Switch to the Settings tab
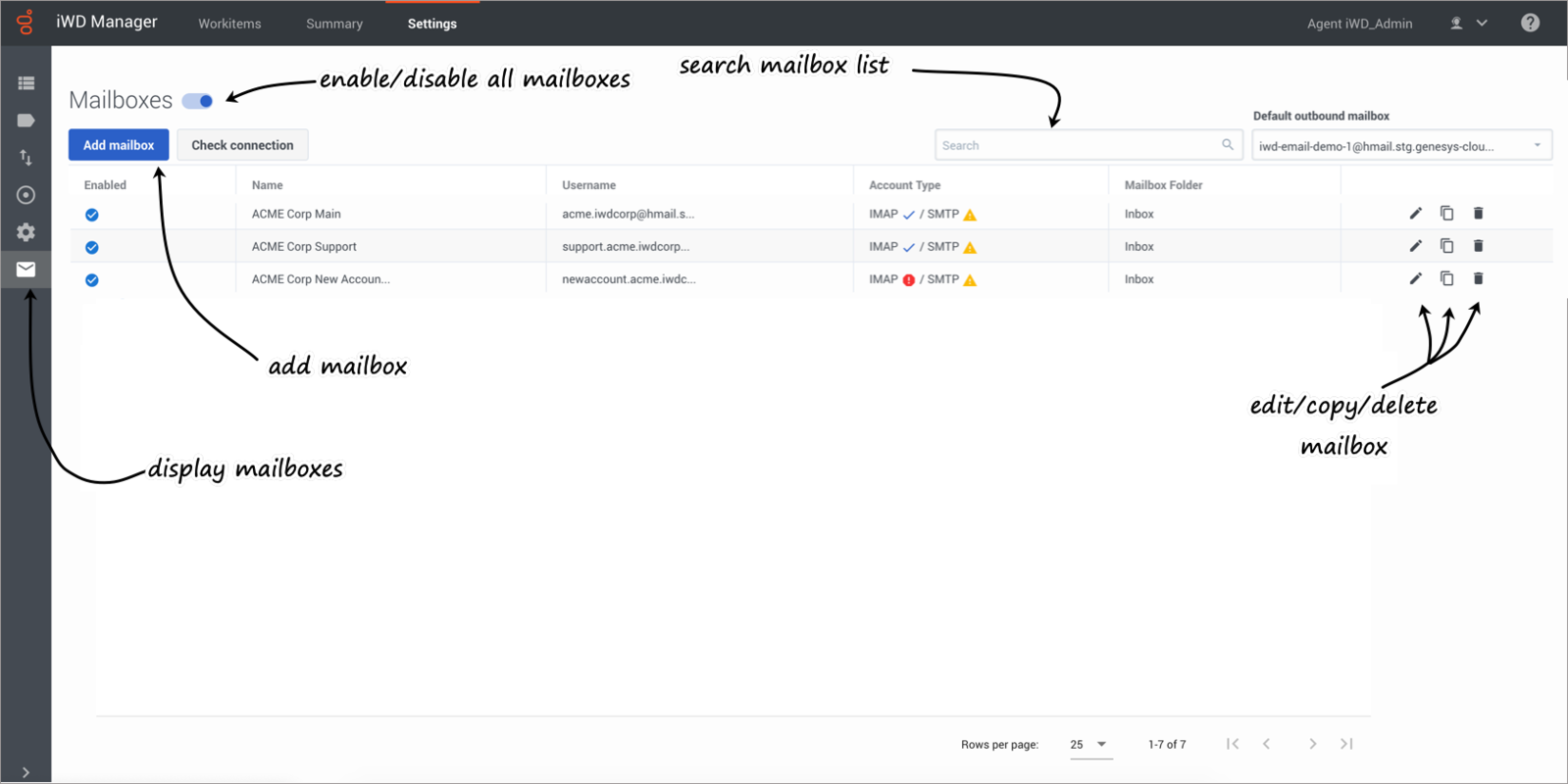Screen dimensions: 1568x784 432,24
